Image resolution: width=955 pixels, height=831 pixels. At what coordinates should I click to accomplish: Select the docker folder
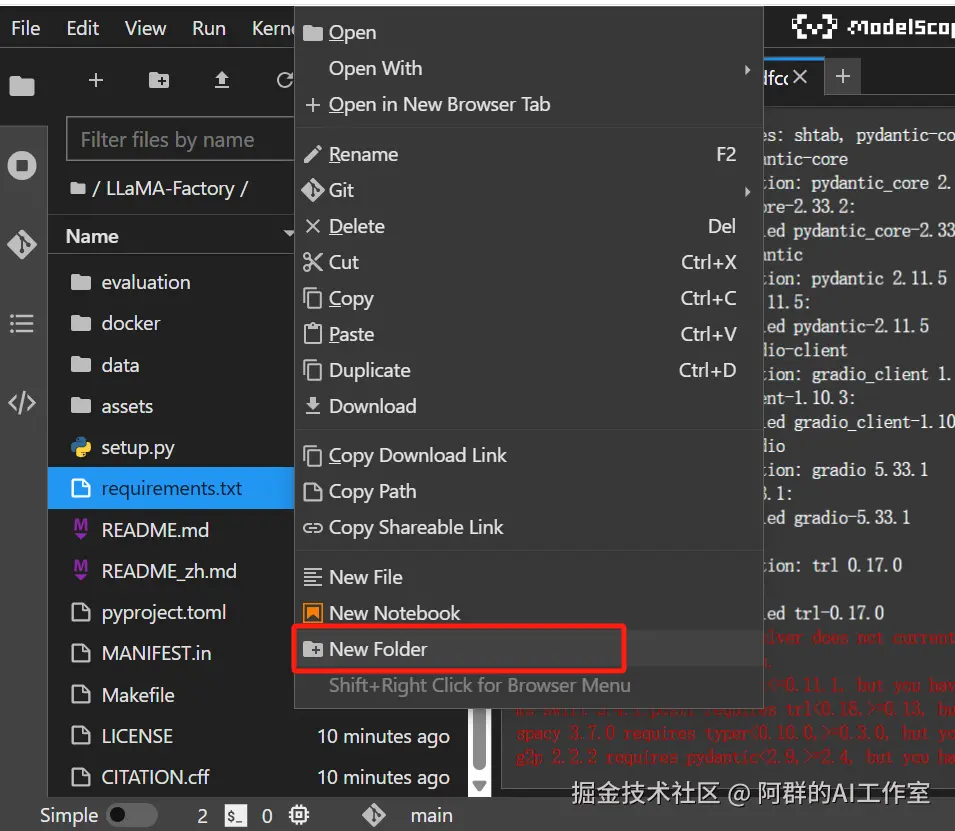[x=171, y=324]
